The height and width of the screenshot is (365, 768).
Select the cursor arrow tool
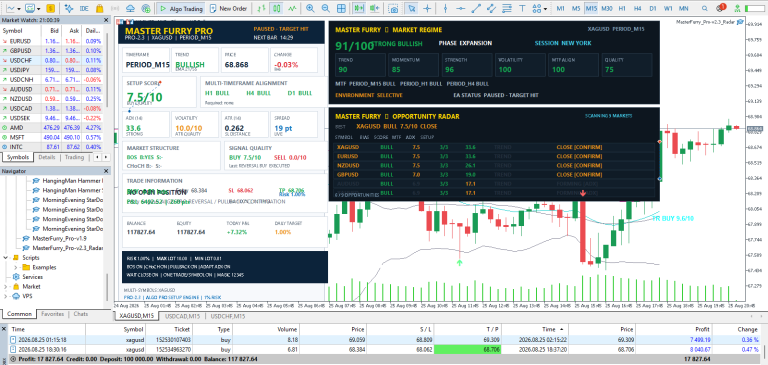click(x=412, y=8)
